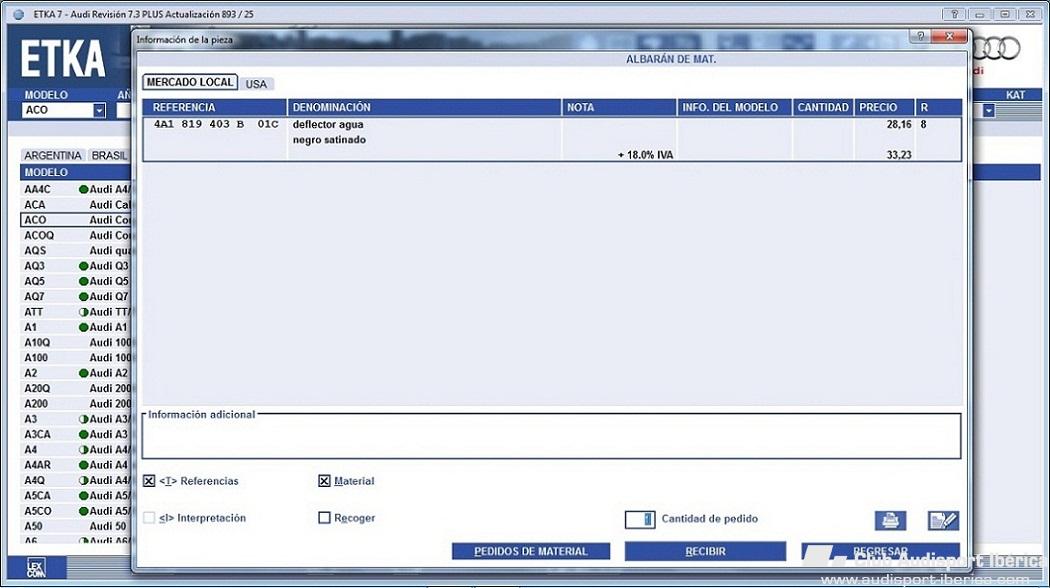Click the Cantidad de pedido input field

coord(640,519)
